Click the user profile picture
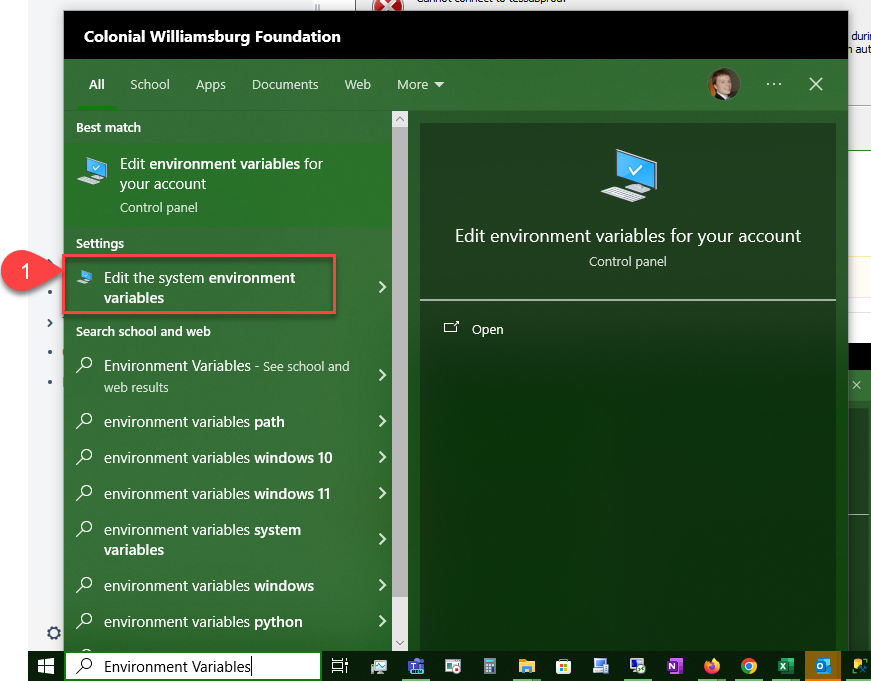The height and width of the screenshot is (681, 871). coord(723,84)
